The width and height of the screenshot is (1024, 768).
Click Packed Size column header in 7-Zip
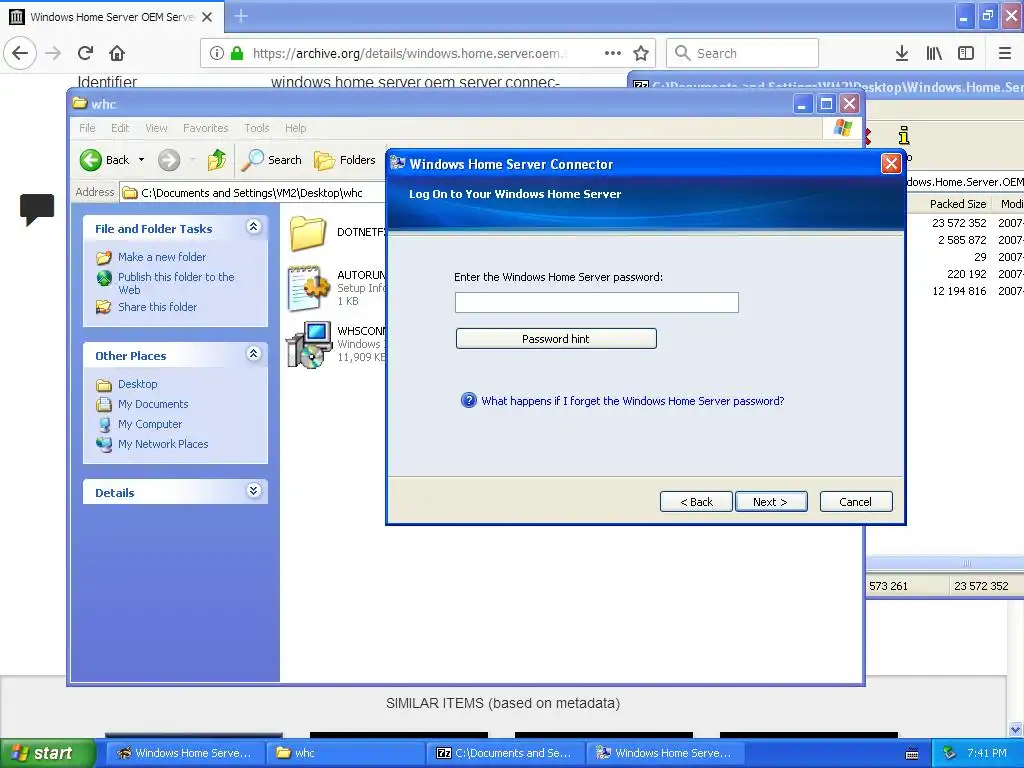957,204
